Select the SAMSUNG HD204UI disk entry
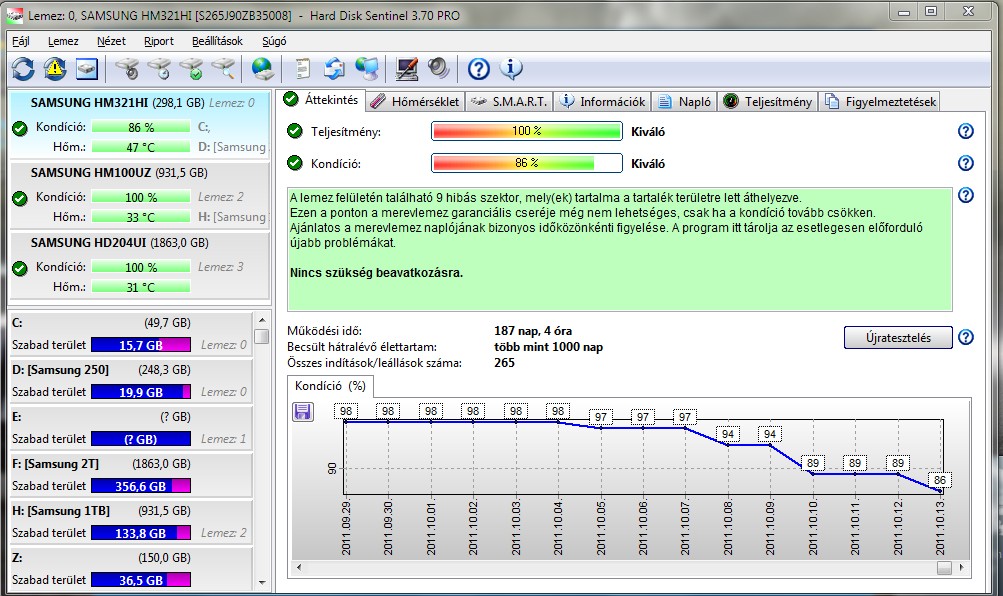This screenshot has height=596, width=1003. 139,265
